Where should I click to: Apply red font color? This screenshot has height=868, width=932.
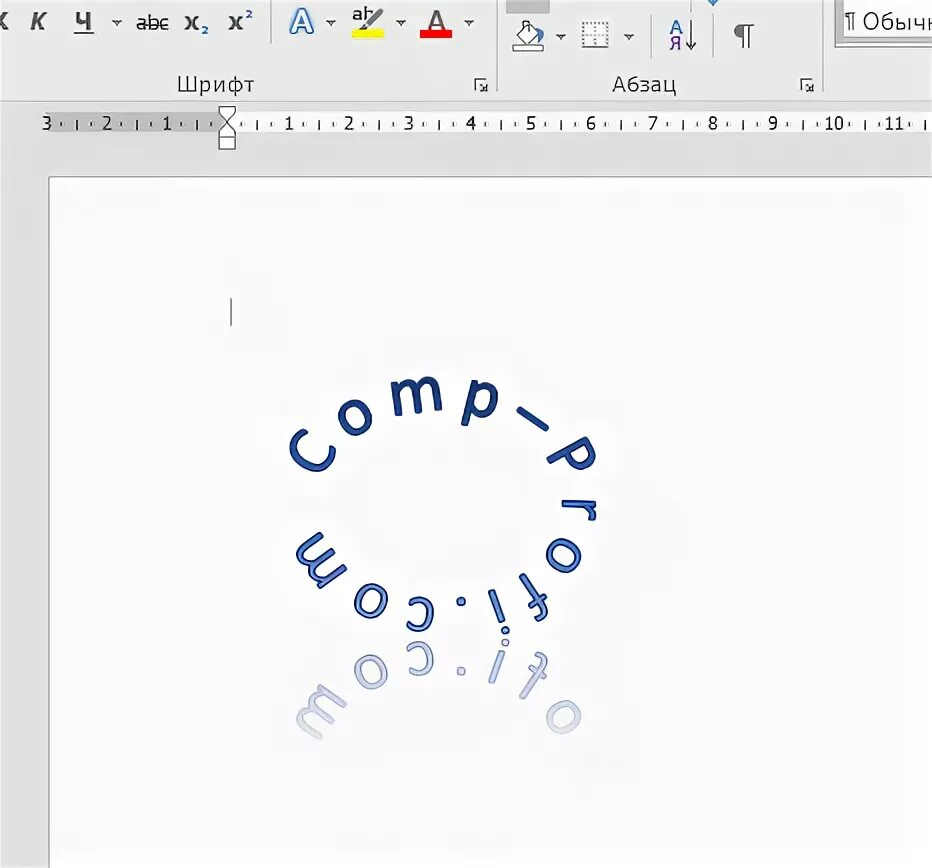coord(436,24)
